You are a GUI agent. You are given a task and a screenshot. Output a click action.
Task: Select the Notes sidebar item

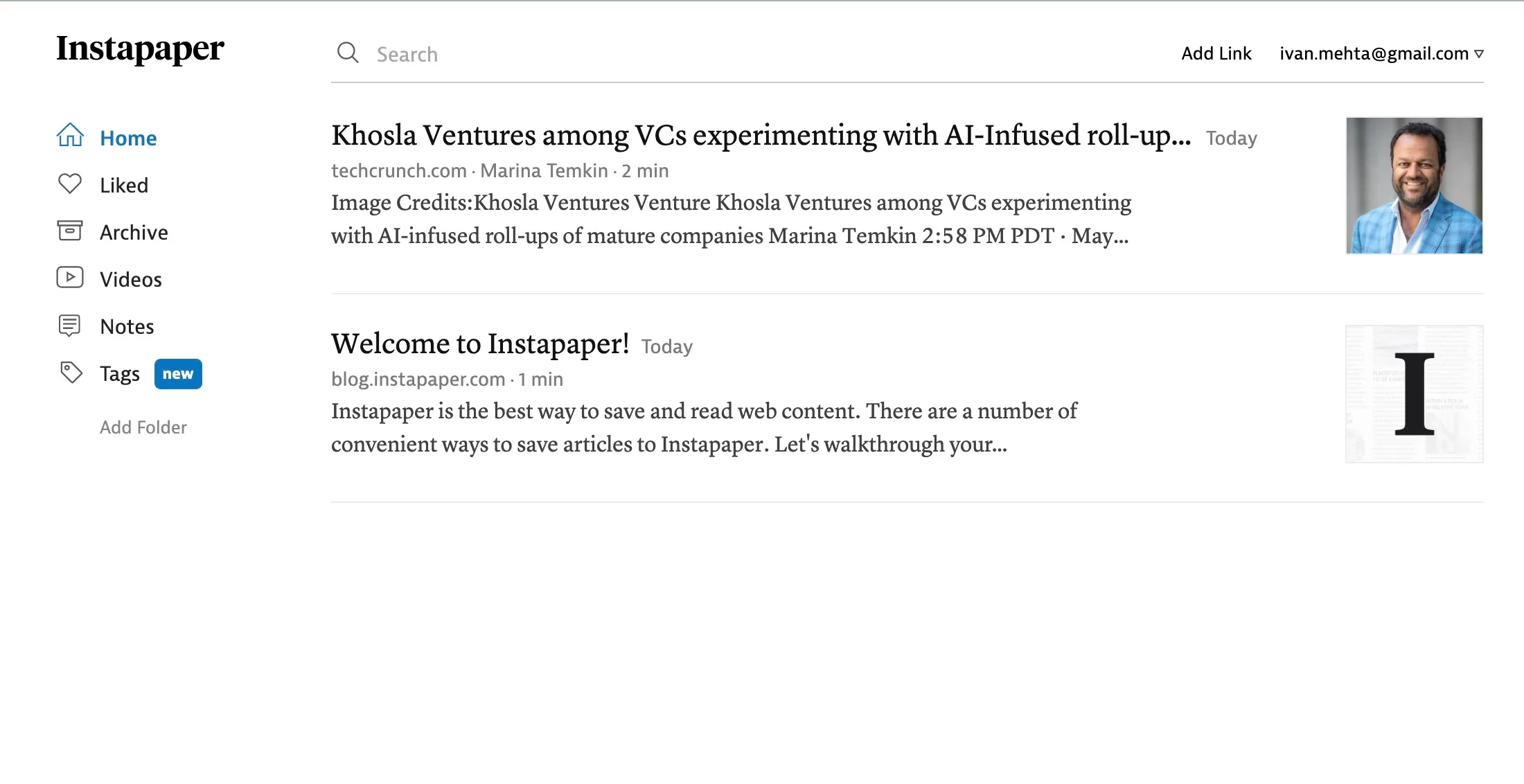tap(127, 326)
